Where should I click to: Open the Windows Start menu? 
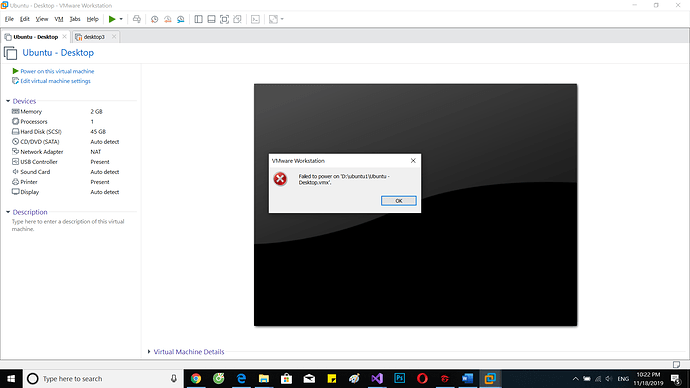[11, 378]
